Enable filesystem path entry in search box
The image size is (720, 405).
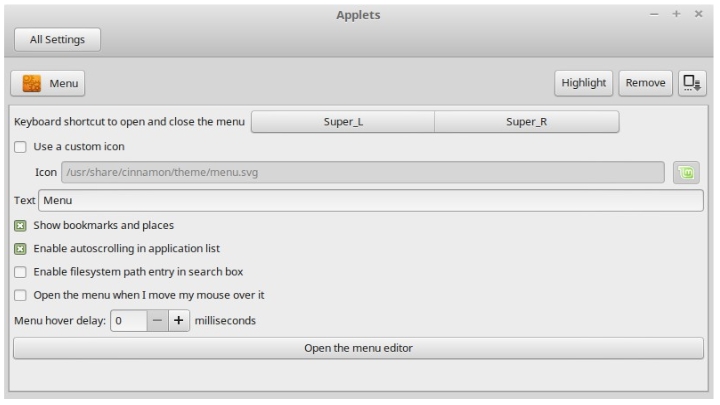coord(20,271)
